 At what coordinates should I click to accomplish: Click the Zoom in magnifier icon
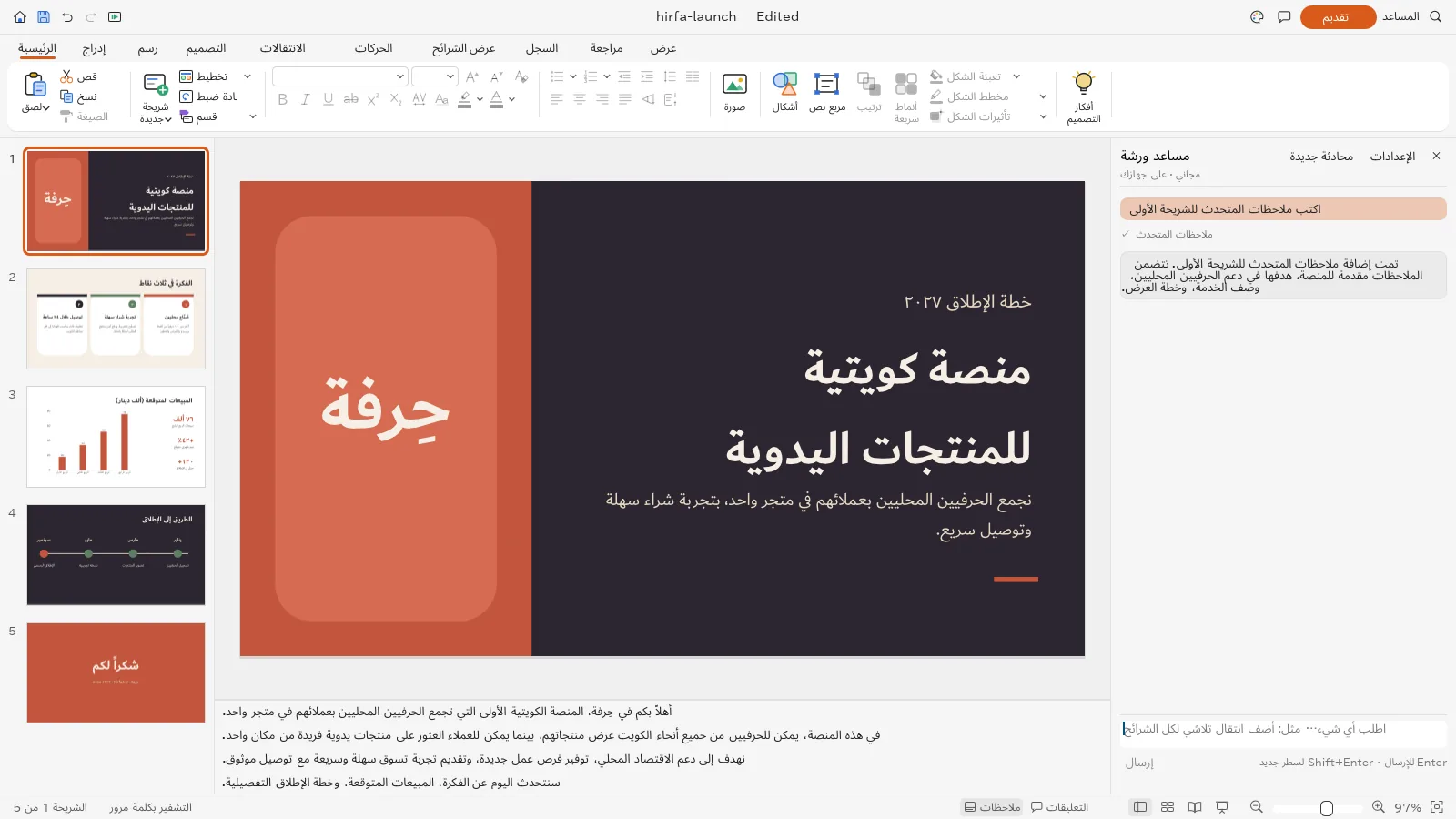click(x=1379, y=807)
